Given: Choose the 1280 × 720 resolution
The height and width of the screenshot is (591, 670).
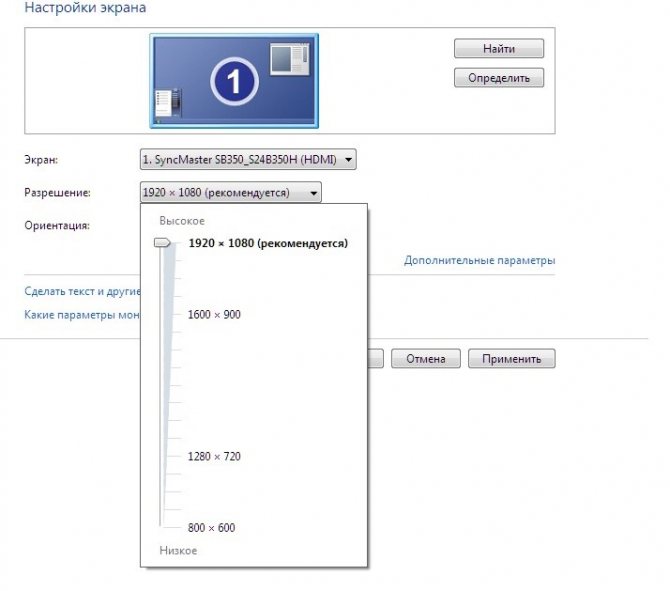Looking at the screenshot, I should (214, 457).
